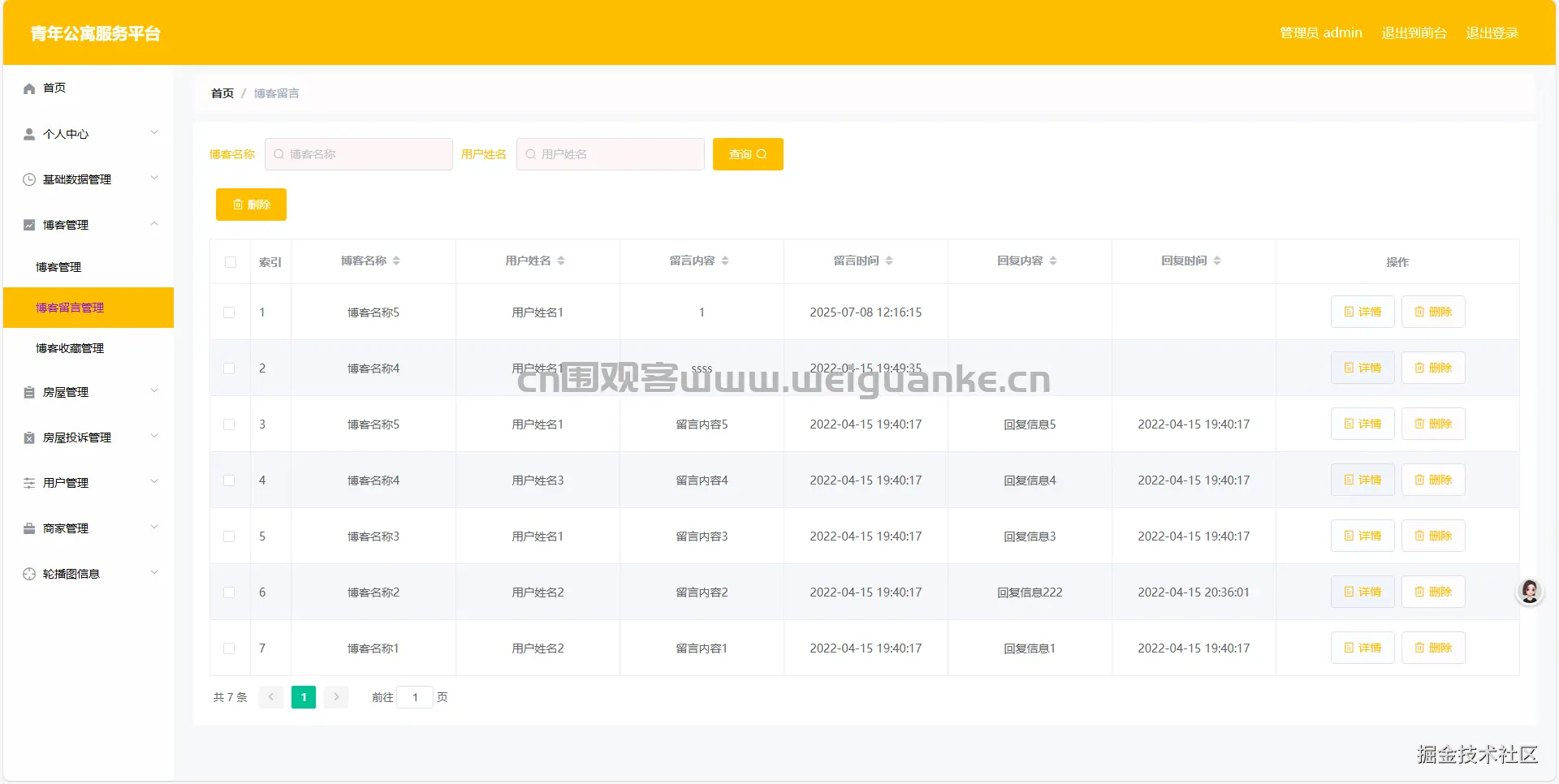1559x784 pixels.
Task: Delete row 2 with ssss content
Action: tap(1433, 368)
